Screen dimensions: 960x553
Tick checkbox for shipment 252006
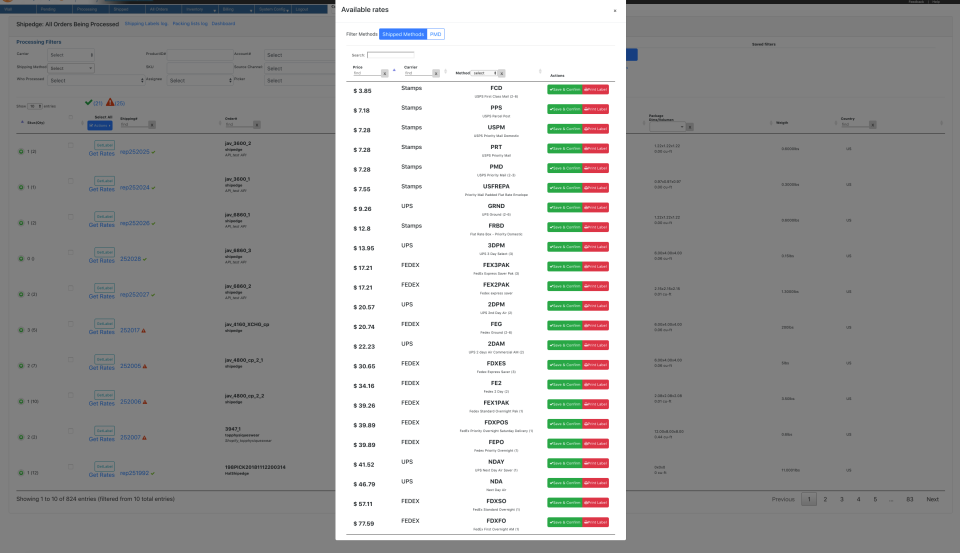[x=70, y=395]
